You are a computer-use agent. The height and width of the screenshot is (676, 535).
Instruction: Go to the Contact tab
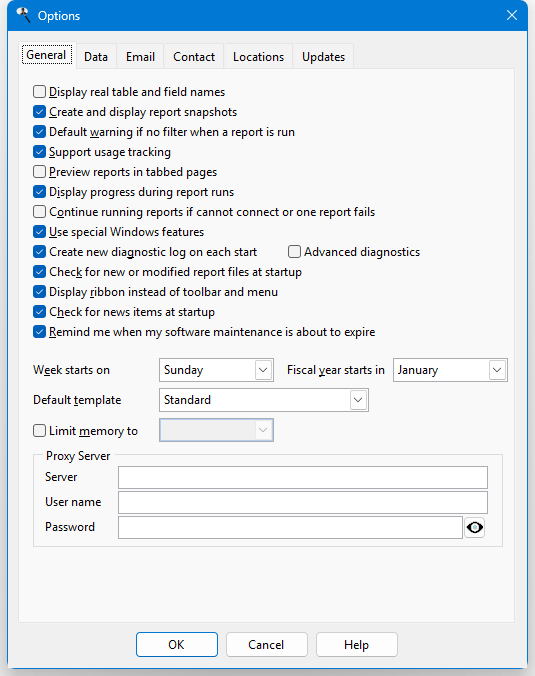[194, 57]
